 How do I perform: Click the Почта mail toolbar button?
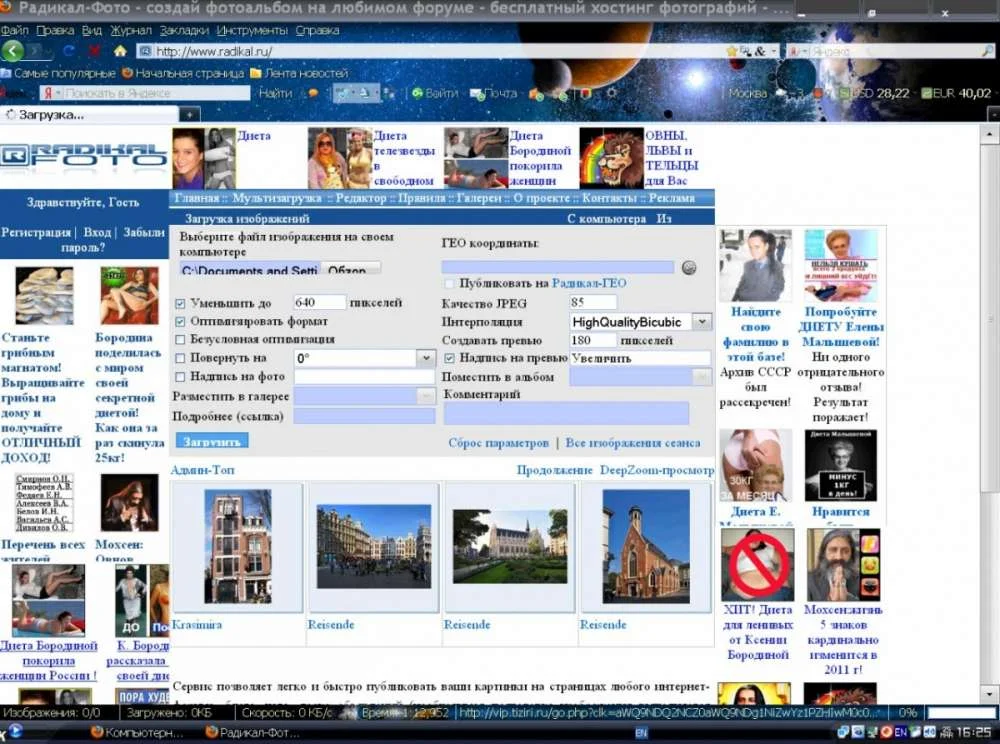pos(494,93)
